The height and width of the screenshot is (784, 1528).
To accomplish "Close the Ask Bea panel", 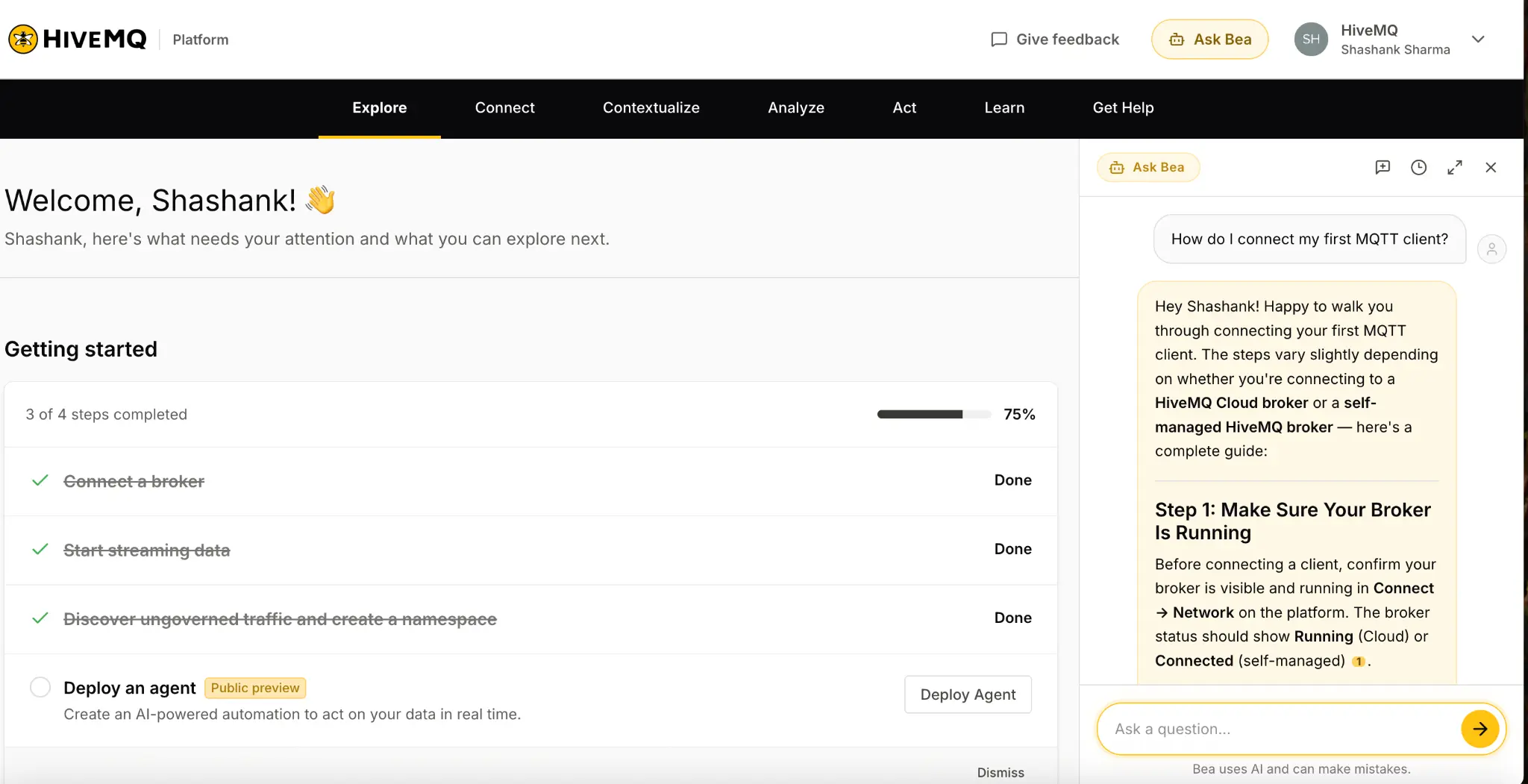I will coord(1491,167).
